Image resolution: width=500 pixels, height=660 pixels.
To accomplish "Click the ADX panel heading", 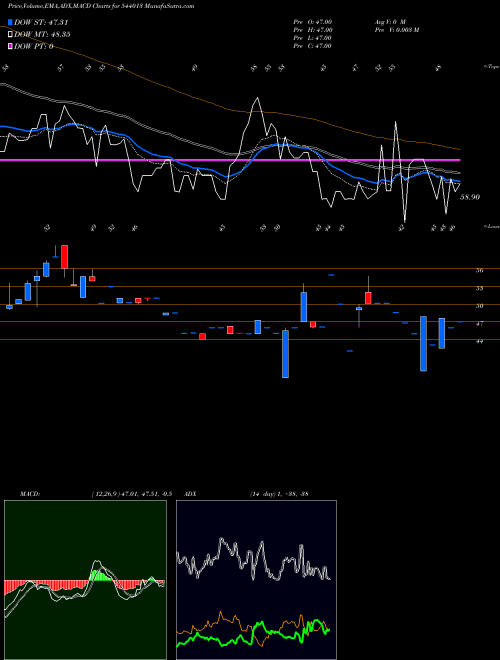I will click(x=190, y=493).
